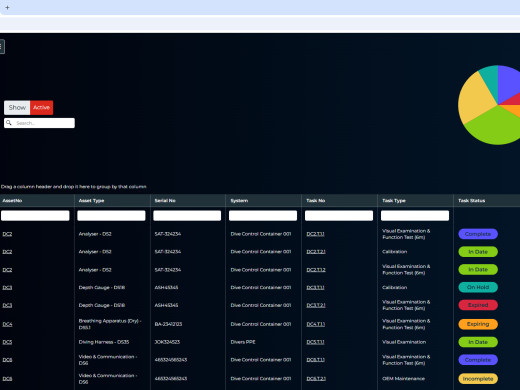The height and width of the screenshot is (390, 520).
Task: Toggle the red Active filter button
Action: point(41,107)
